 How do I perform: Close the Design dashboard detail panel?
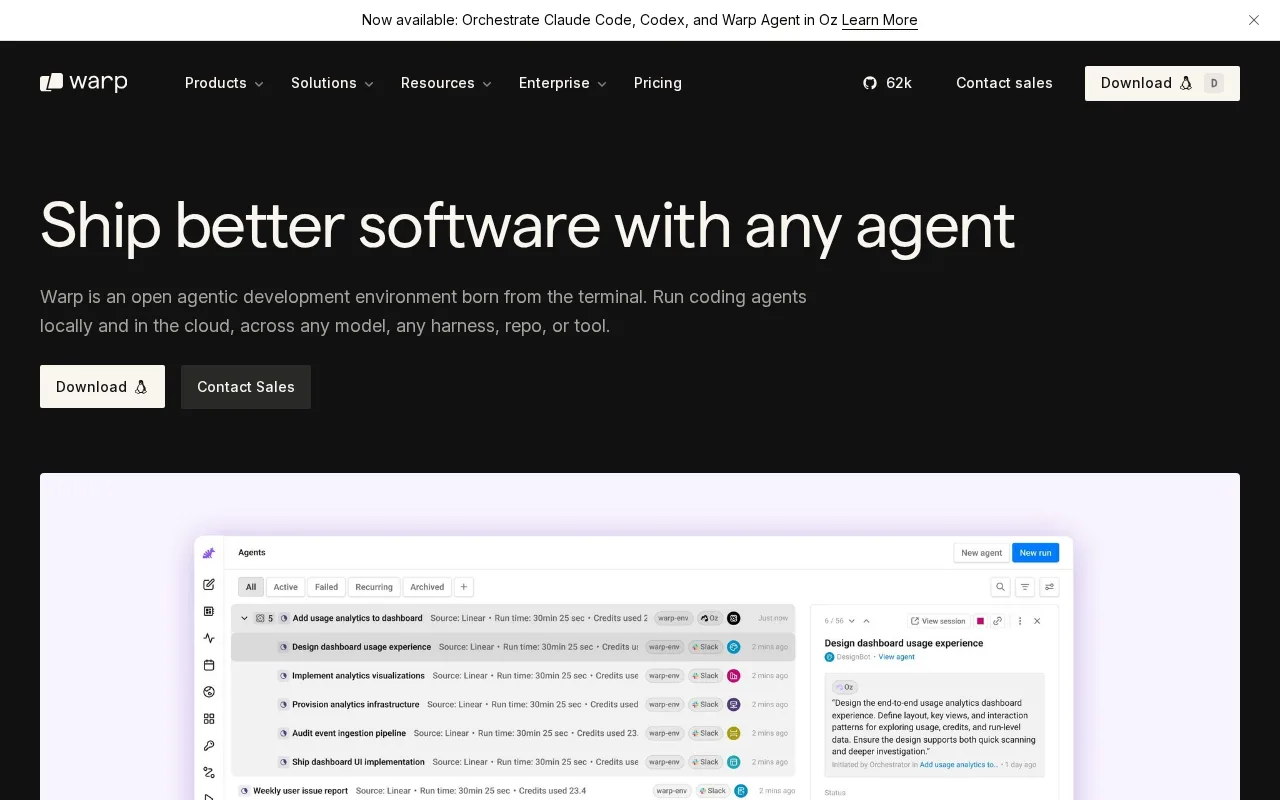point(1037,621)
